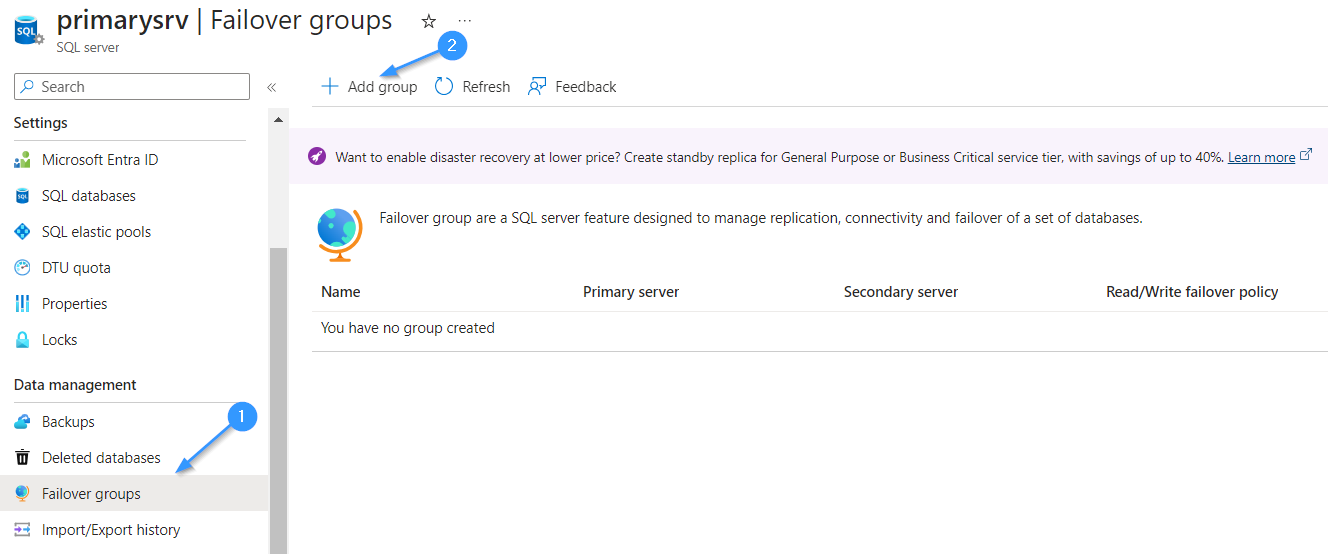Image resolution: width=1328 pixels, height=554 pixels.
Task: Click the external link icon after Learn more
Action: 1305,156
